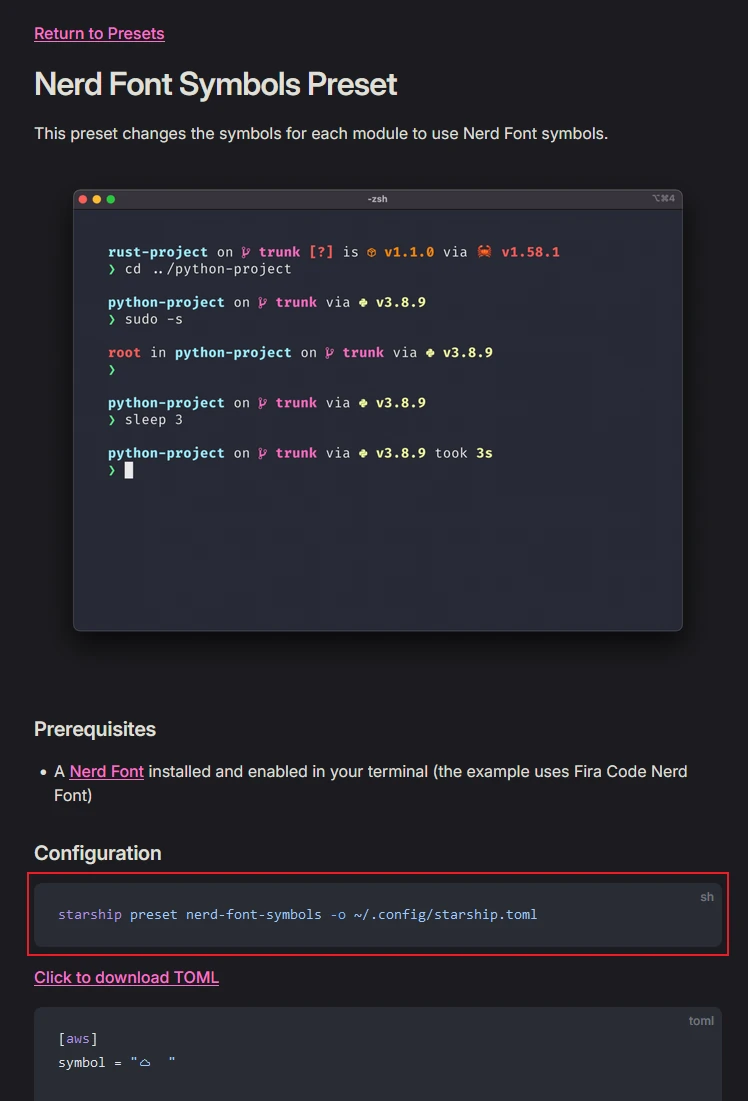Image resolution: width=748 pixels, height=1101 pixels.
Task: Click the green dot in terminal titlebar
Action: [x=111, y=199]
